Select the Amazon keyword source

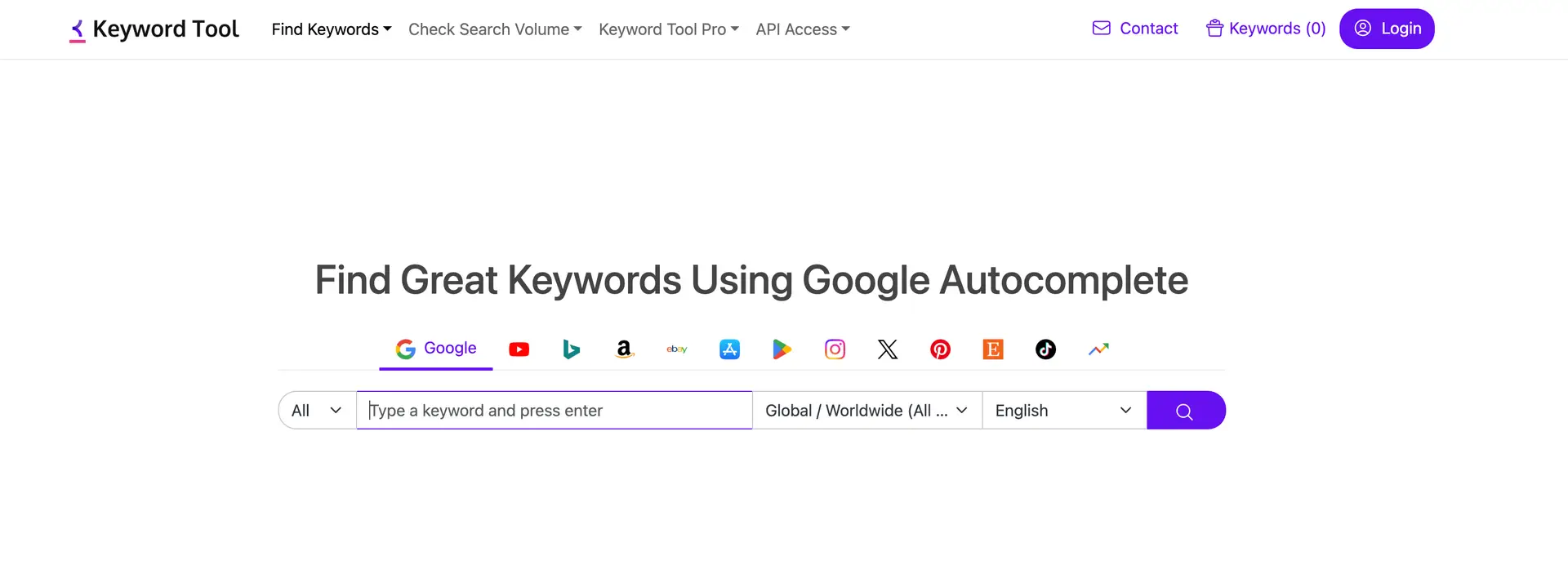(x=624, y=349)
